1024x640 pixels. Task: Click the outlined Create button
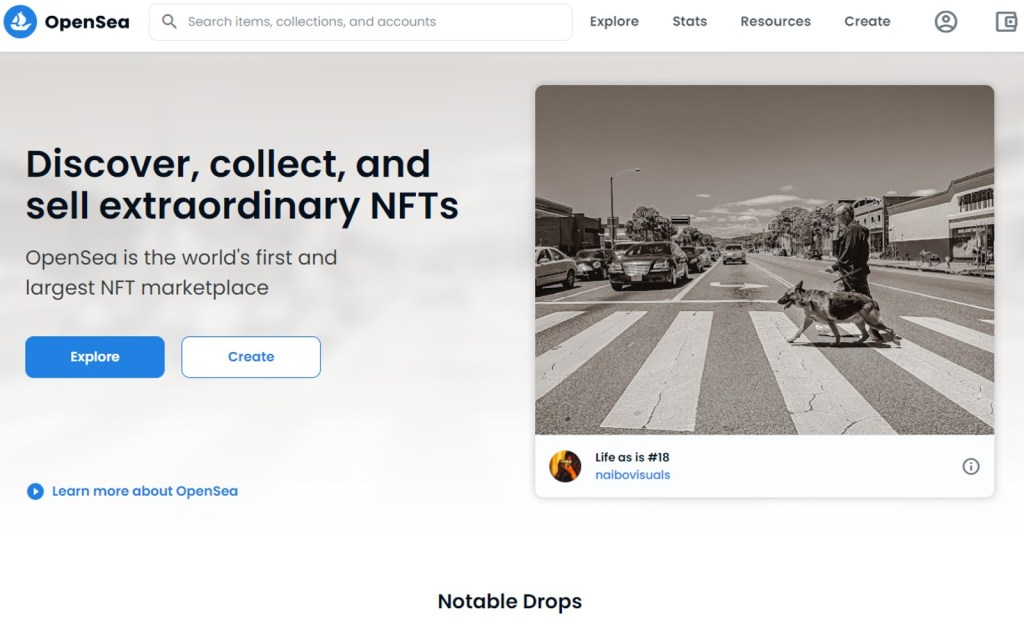point(250,357)
